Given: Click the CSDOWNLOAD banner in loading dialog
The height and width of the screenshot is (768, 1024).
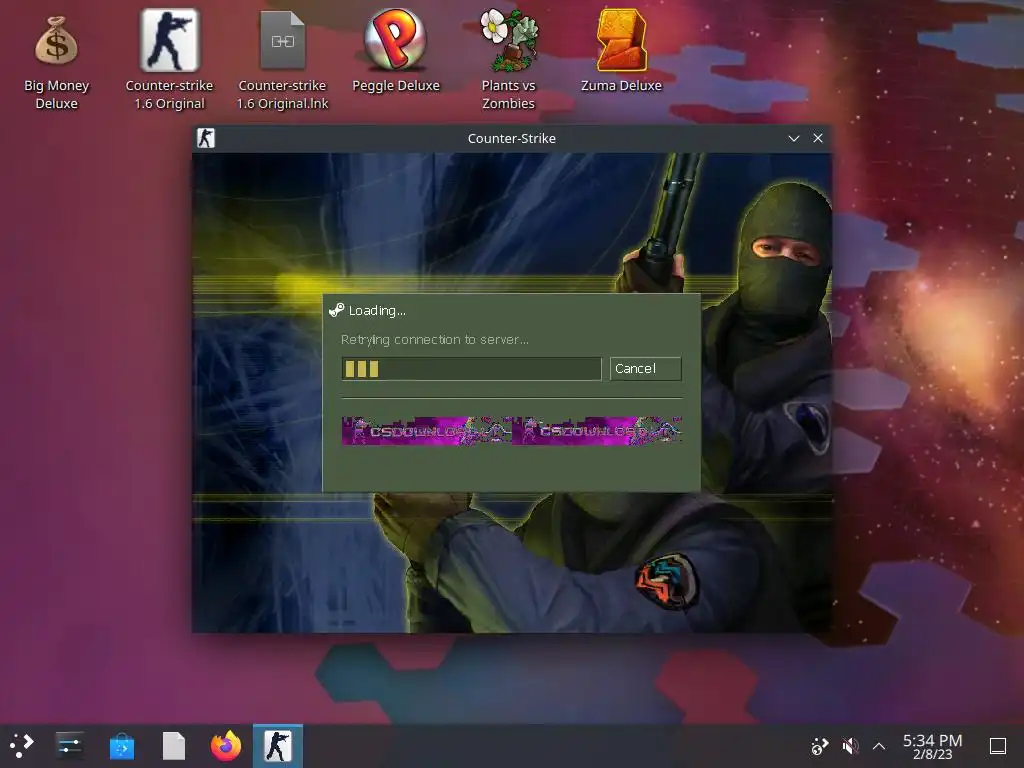Looking at the screenshot, I should click(x=511, y=431).
